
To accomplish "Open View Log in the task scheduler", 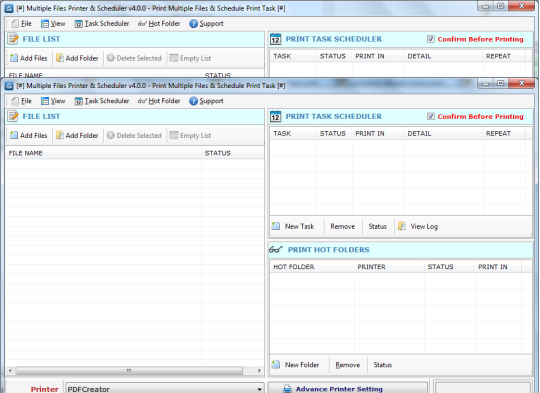I will (418, 226).
